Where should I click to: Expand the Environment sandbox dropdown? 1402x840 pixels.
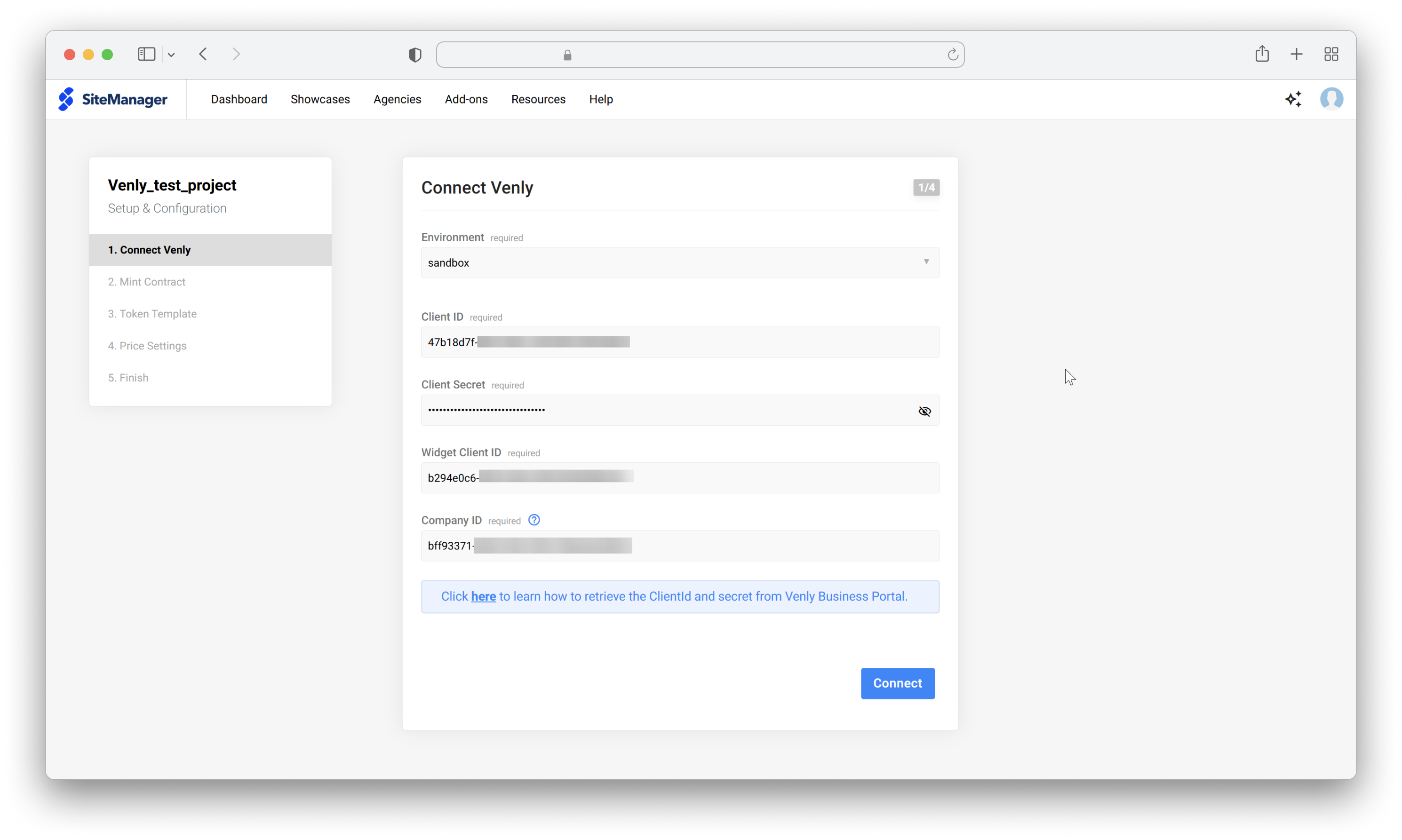pos(925,262)
